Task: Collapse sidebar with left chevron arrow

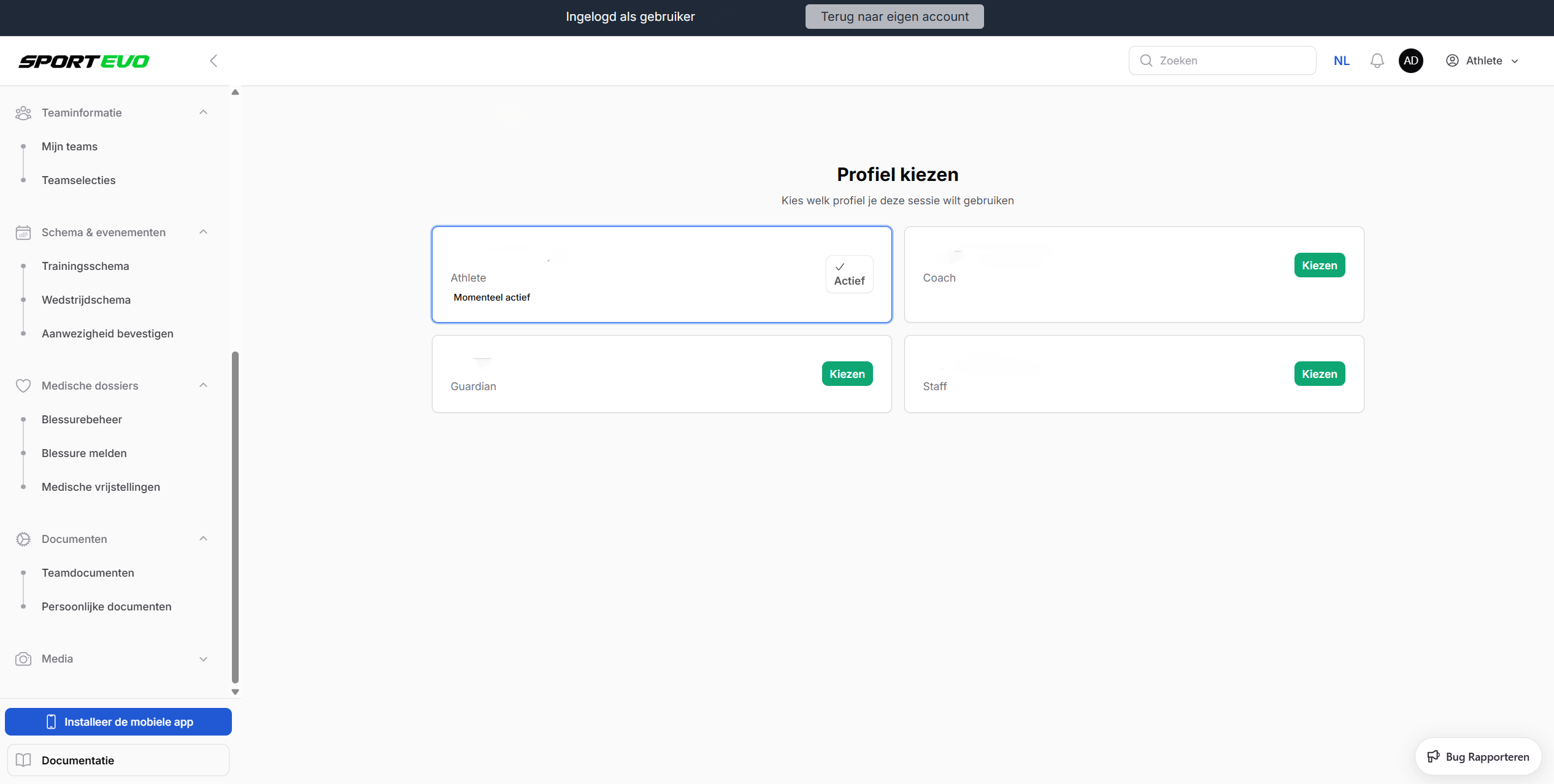Action: [x=213, y=61]
